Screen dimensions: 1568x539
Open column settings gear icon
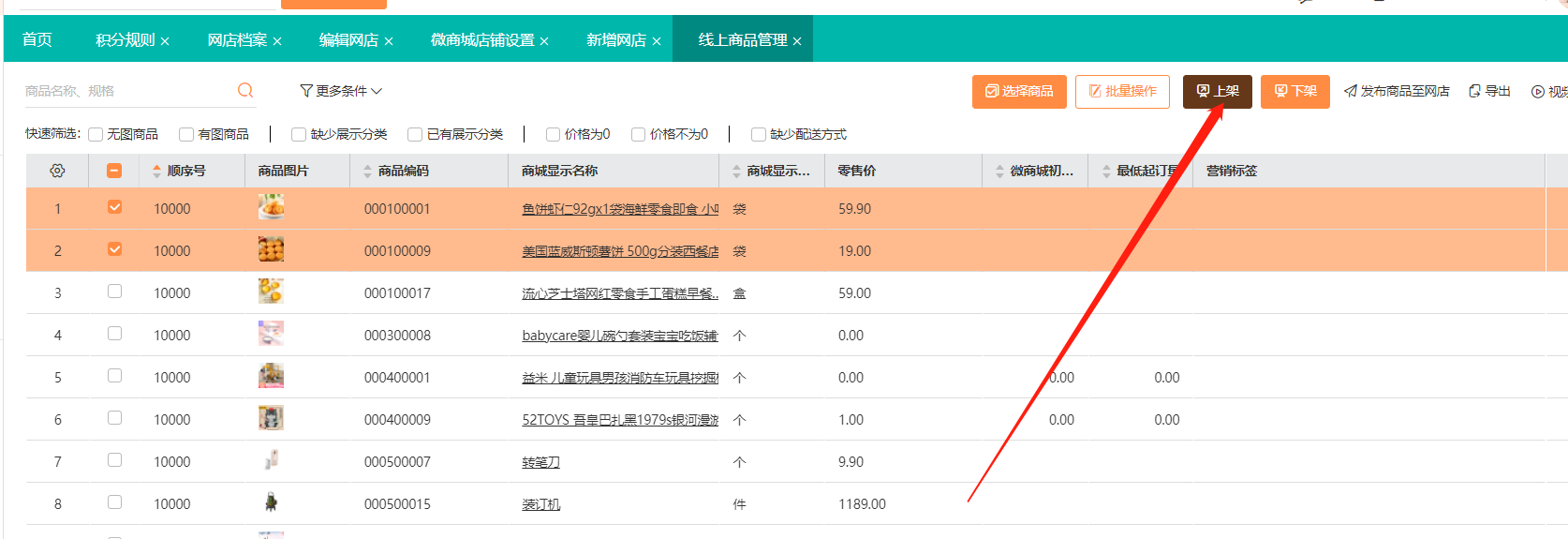pyautogui.click(x=57, y=171)
